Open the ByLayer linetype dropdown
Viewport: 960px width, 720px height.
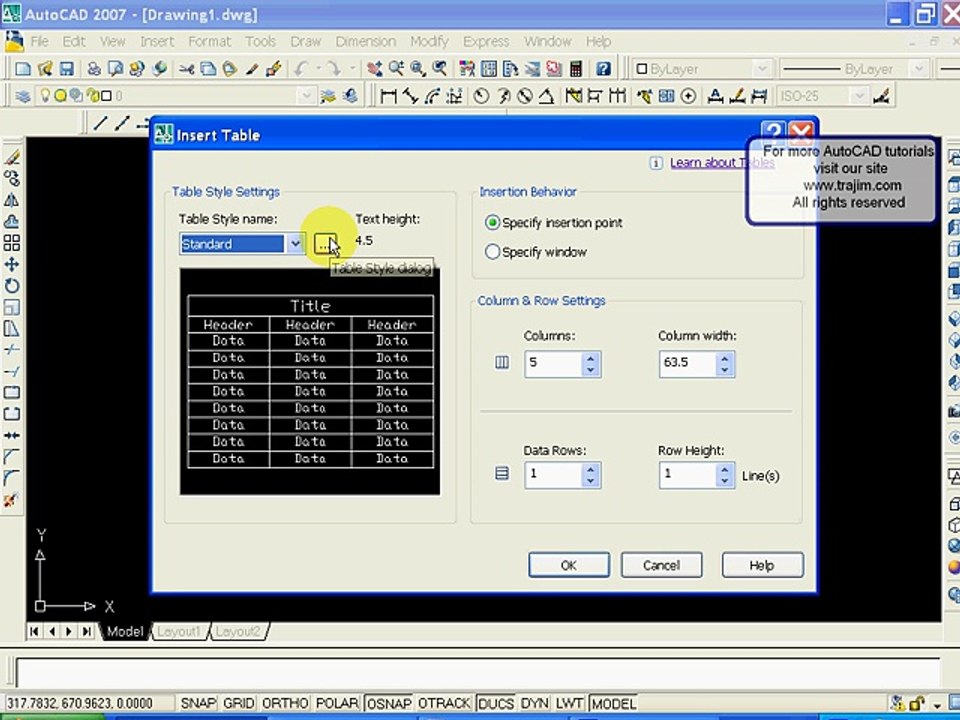click(x=918, y=69)
